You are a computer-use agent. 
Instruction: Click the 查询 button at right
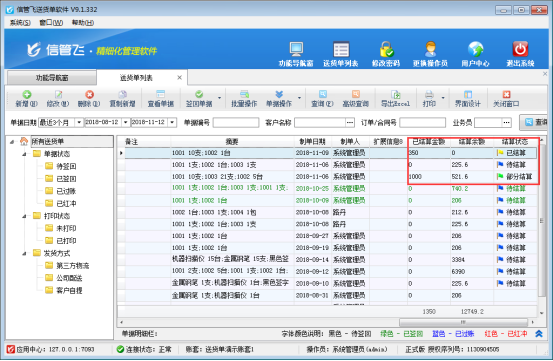(535, 122)
